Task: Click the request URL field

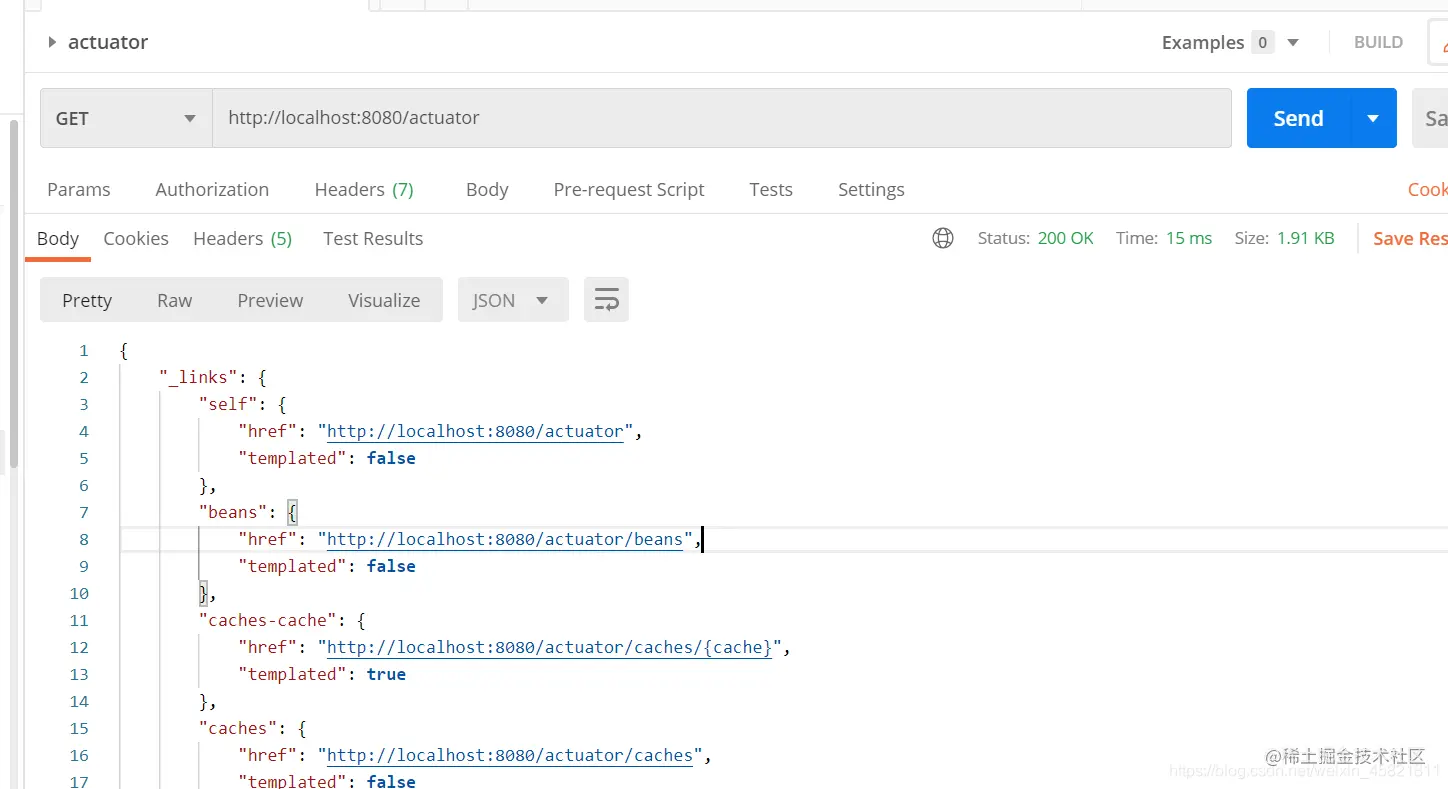Action: (x=721, y=118)
